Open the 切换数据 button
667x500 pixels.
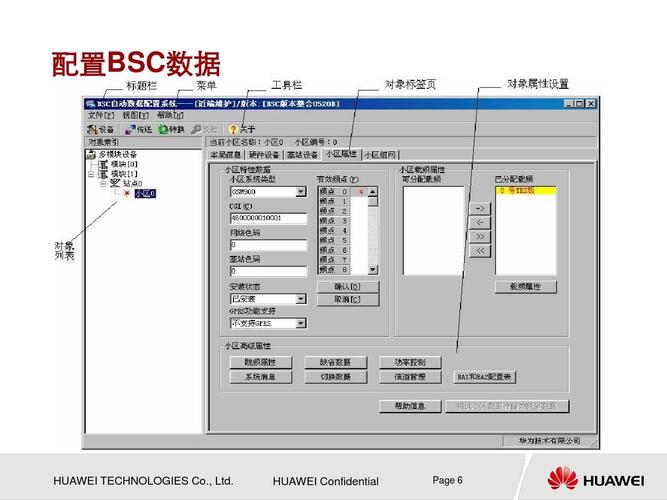pos(335,377)
